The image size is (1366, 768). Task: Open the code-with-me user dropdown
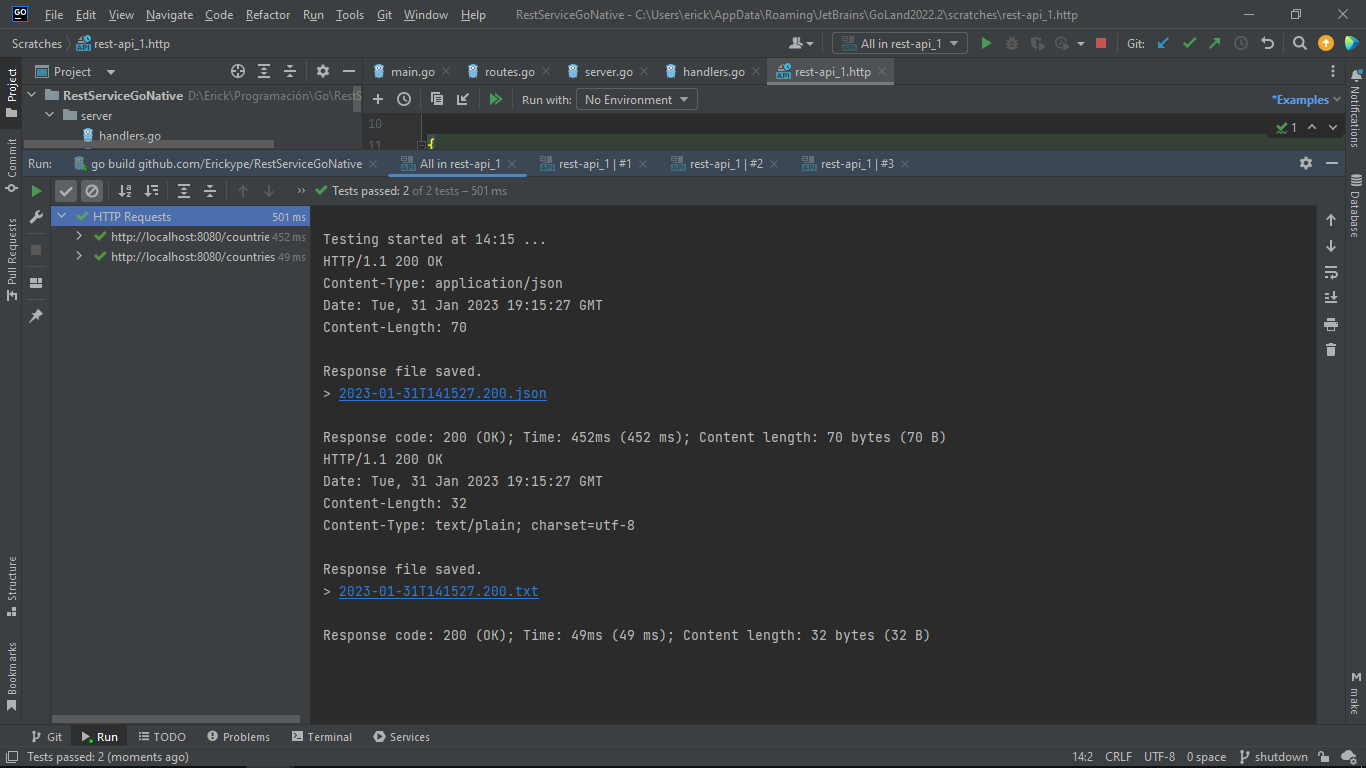pos(802,43)
